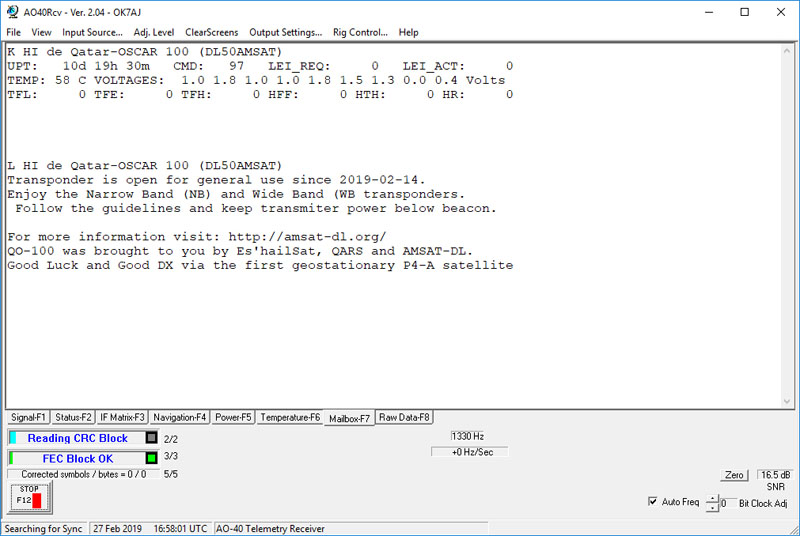Click 'Transponder is open for general use' line
Image resolution: width=800 pixels, height=536 pixels.
point(216,180)
